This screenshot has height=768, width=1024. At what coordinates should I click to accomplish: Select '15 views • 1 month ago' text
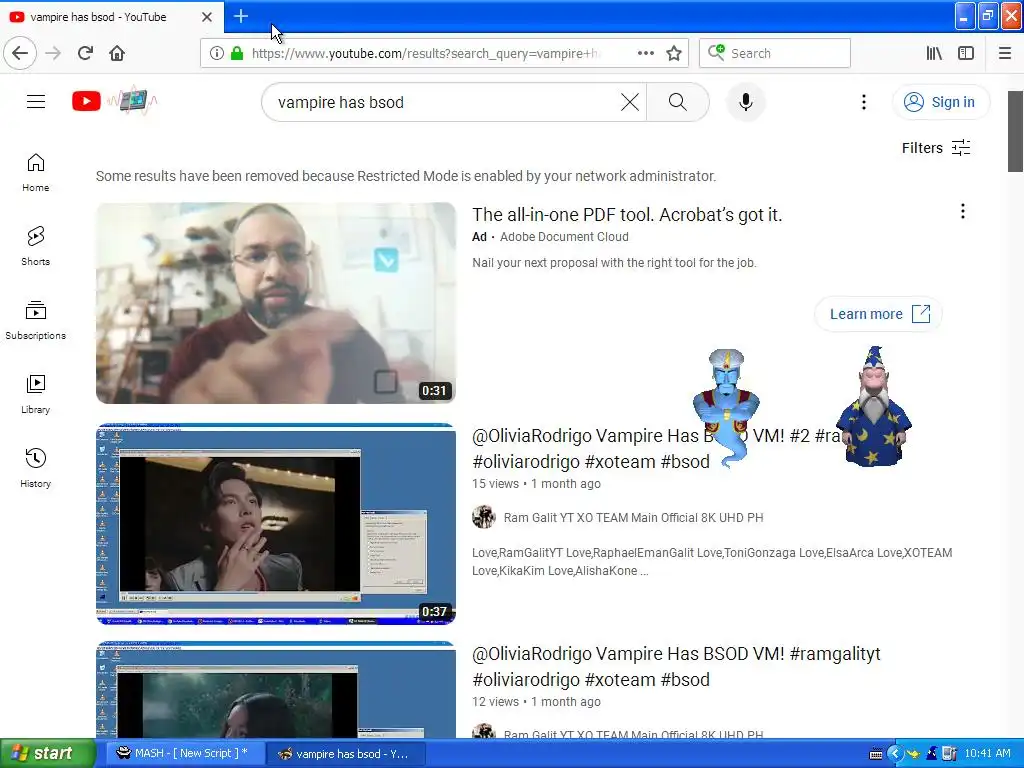[x=536, y=484]
